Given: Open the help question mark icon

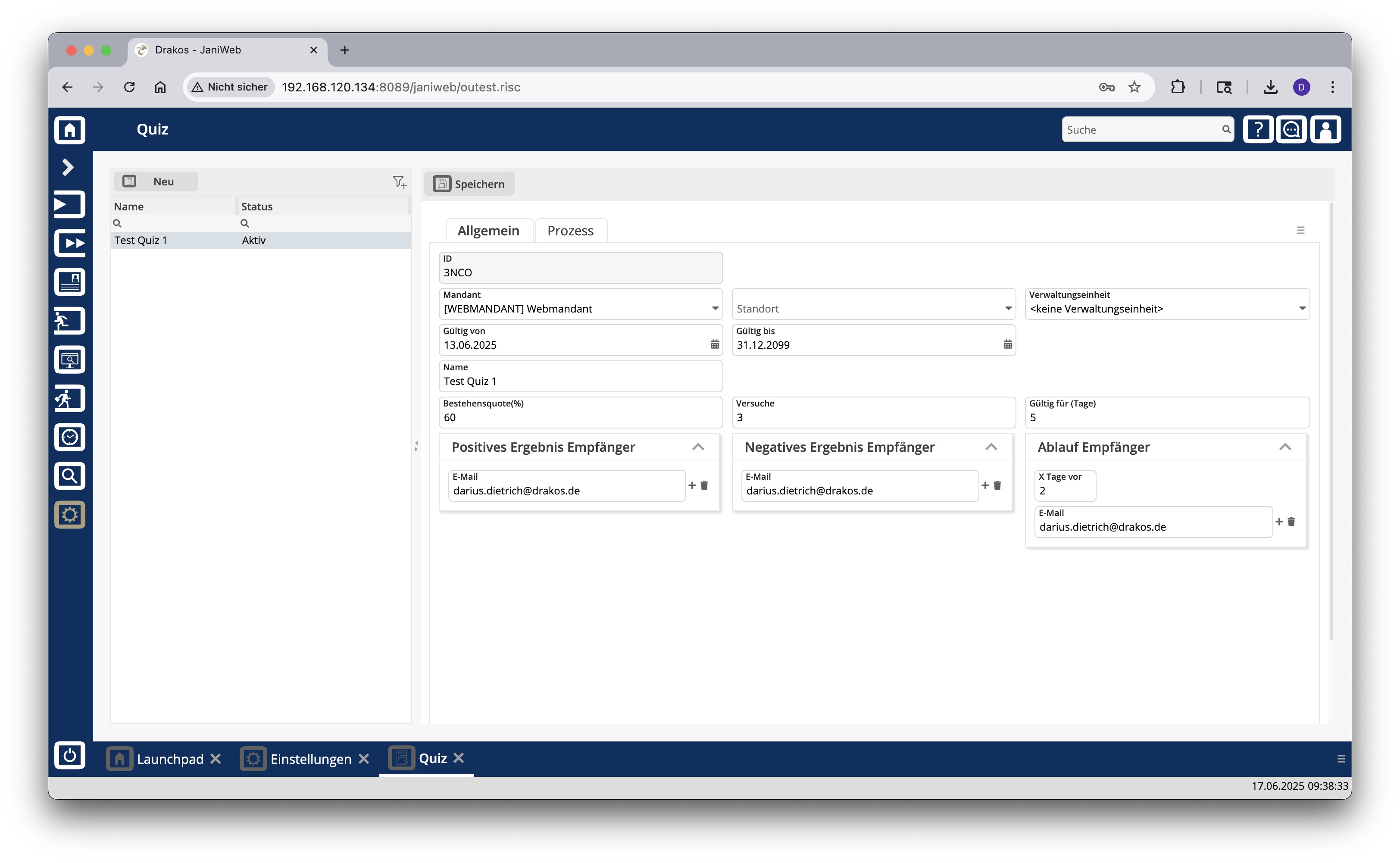Looking at the screenshot, I should (x=1259, y=130).
